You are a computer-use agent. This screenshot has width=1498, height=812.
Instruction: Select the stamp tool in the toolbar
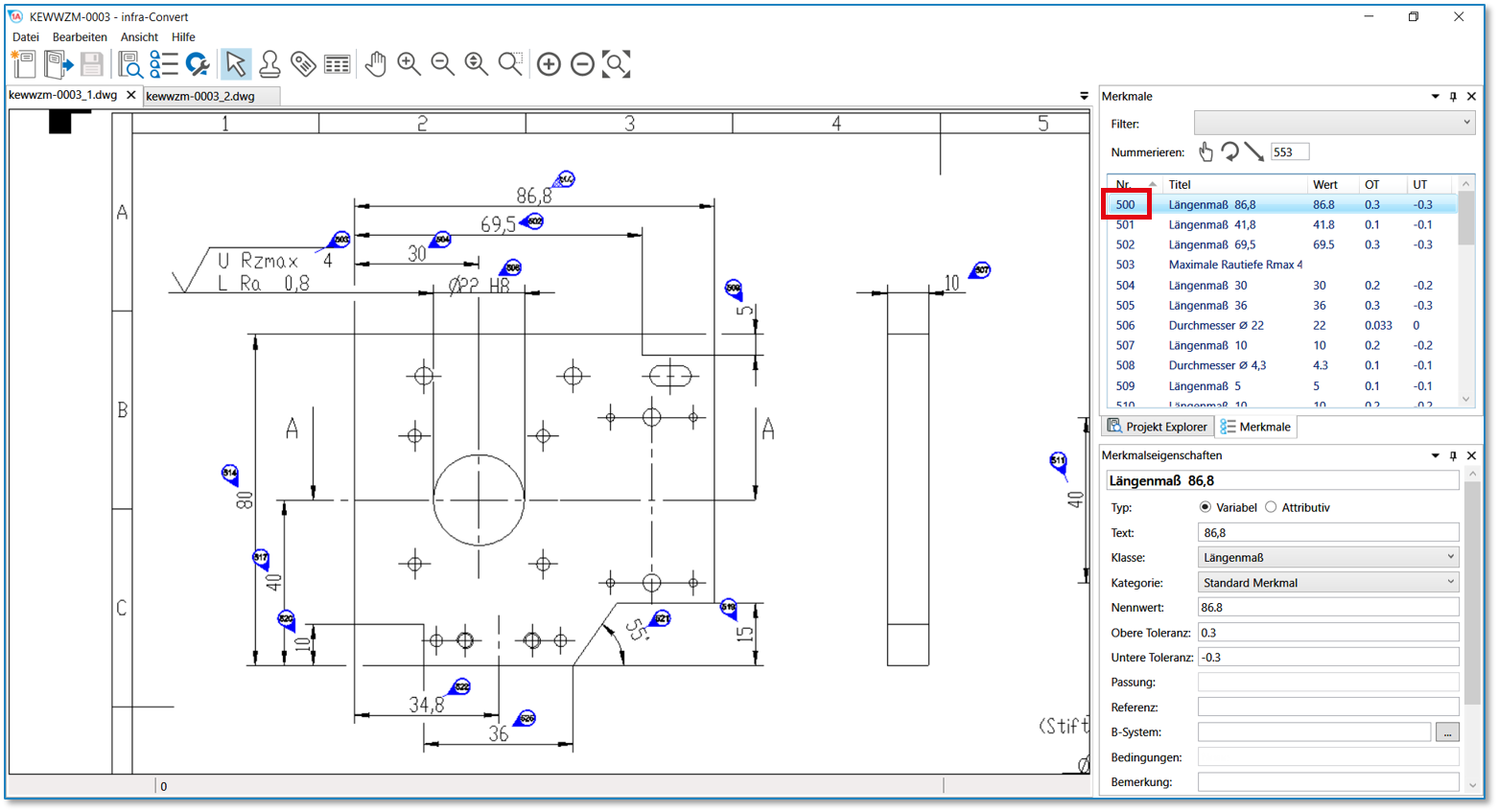[x=269, y=64]
